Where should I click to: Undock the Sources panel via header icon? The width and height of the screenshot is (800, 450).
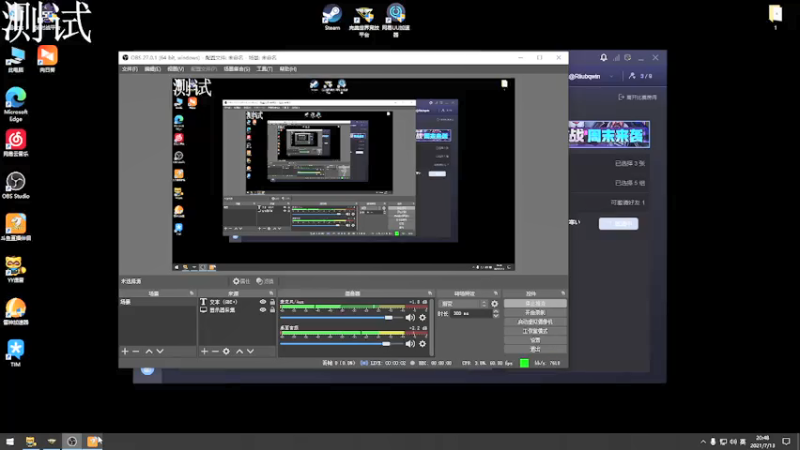[x=271, y=293]
